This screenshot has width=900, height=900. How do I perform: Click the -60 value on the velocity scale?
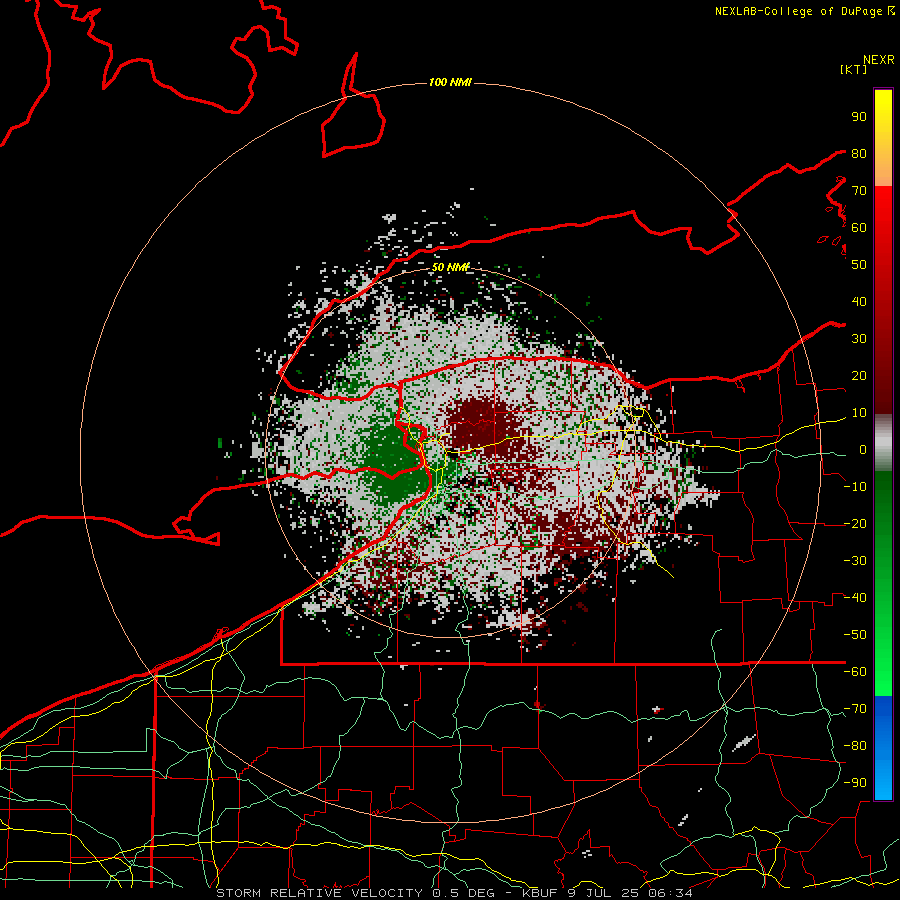point(855,672)
